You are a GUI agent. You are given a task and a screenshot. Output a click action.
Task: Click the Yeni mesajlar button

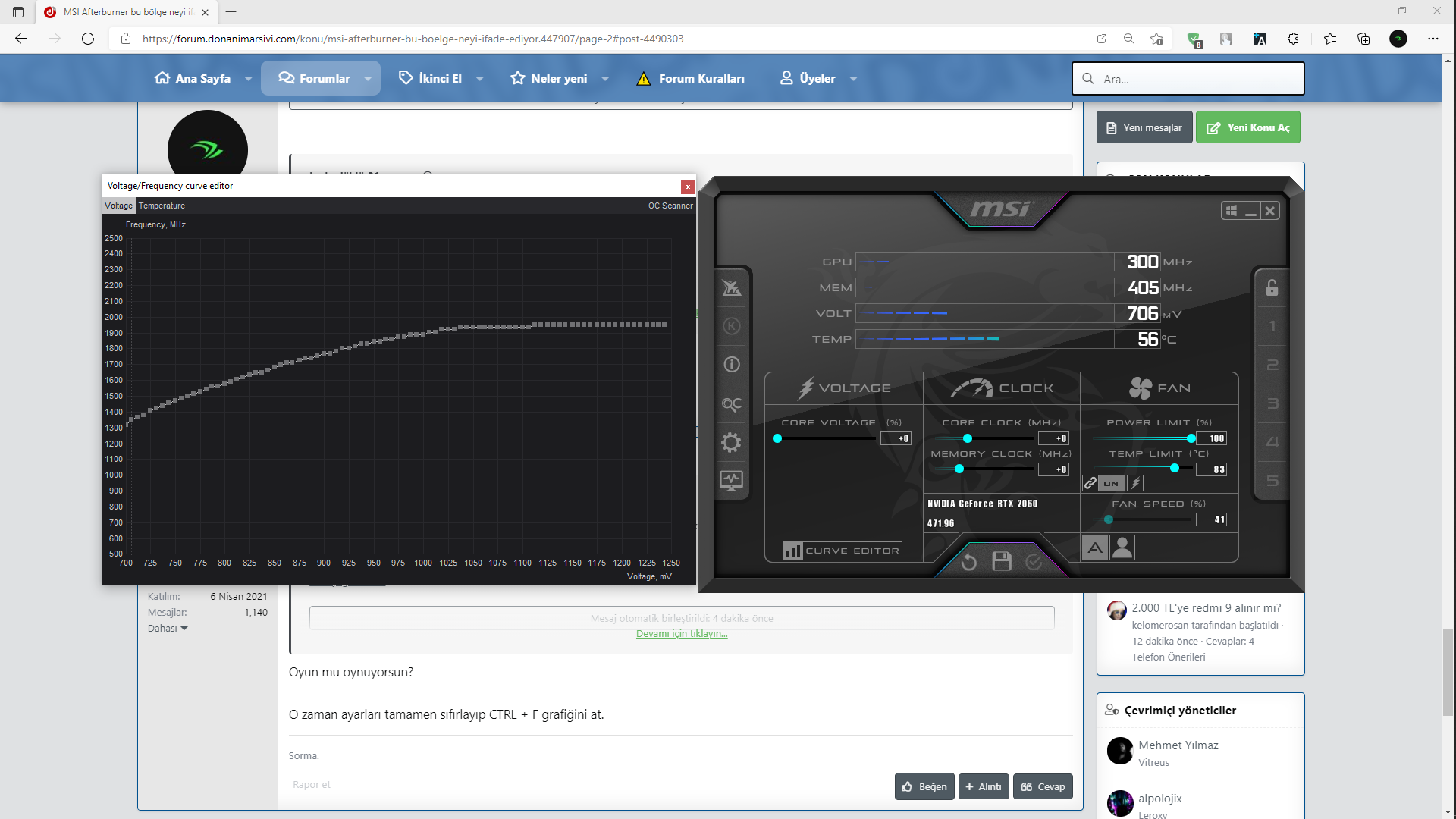click(x=1144, y=127)
